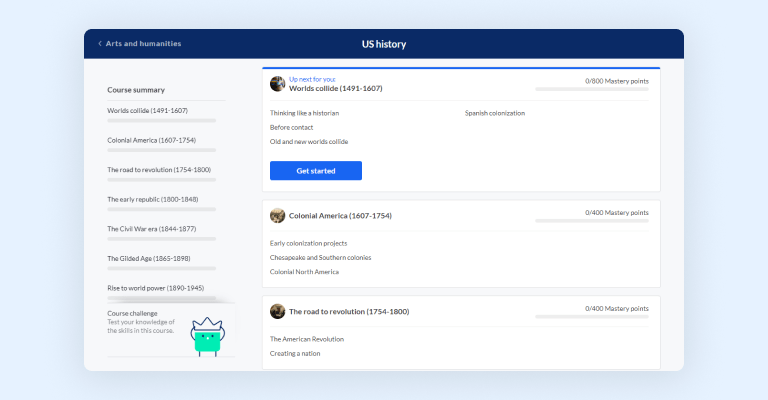768x400 pixels.
Task: Open The Gilded Age (1865-1898) sidebar unit
Action: click(148, 258)
